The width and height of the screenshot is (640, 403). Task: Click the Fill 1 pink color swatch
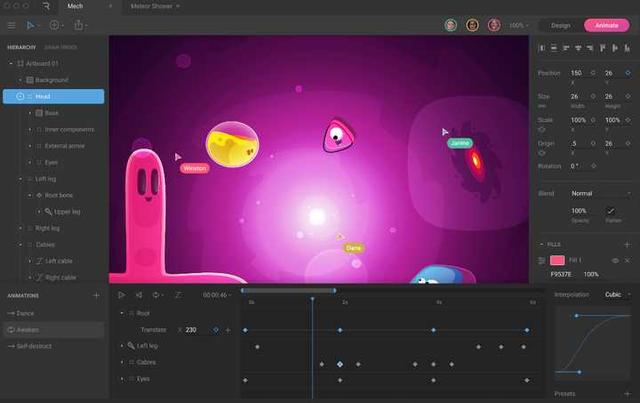pyautogui.click(x=557, y=261)
